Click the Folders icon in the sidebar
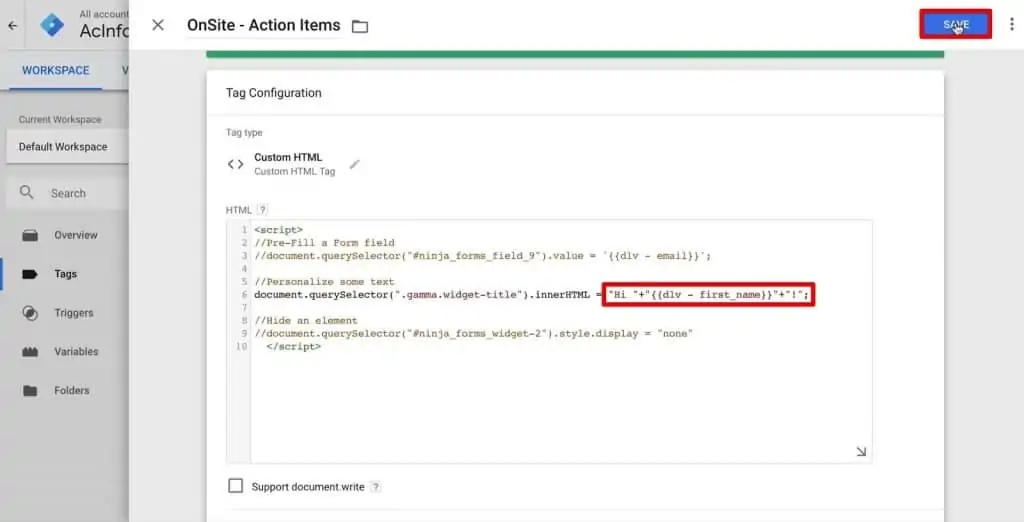 30,391
